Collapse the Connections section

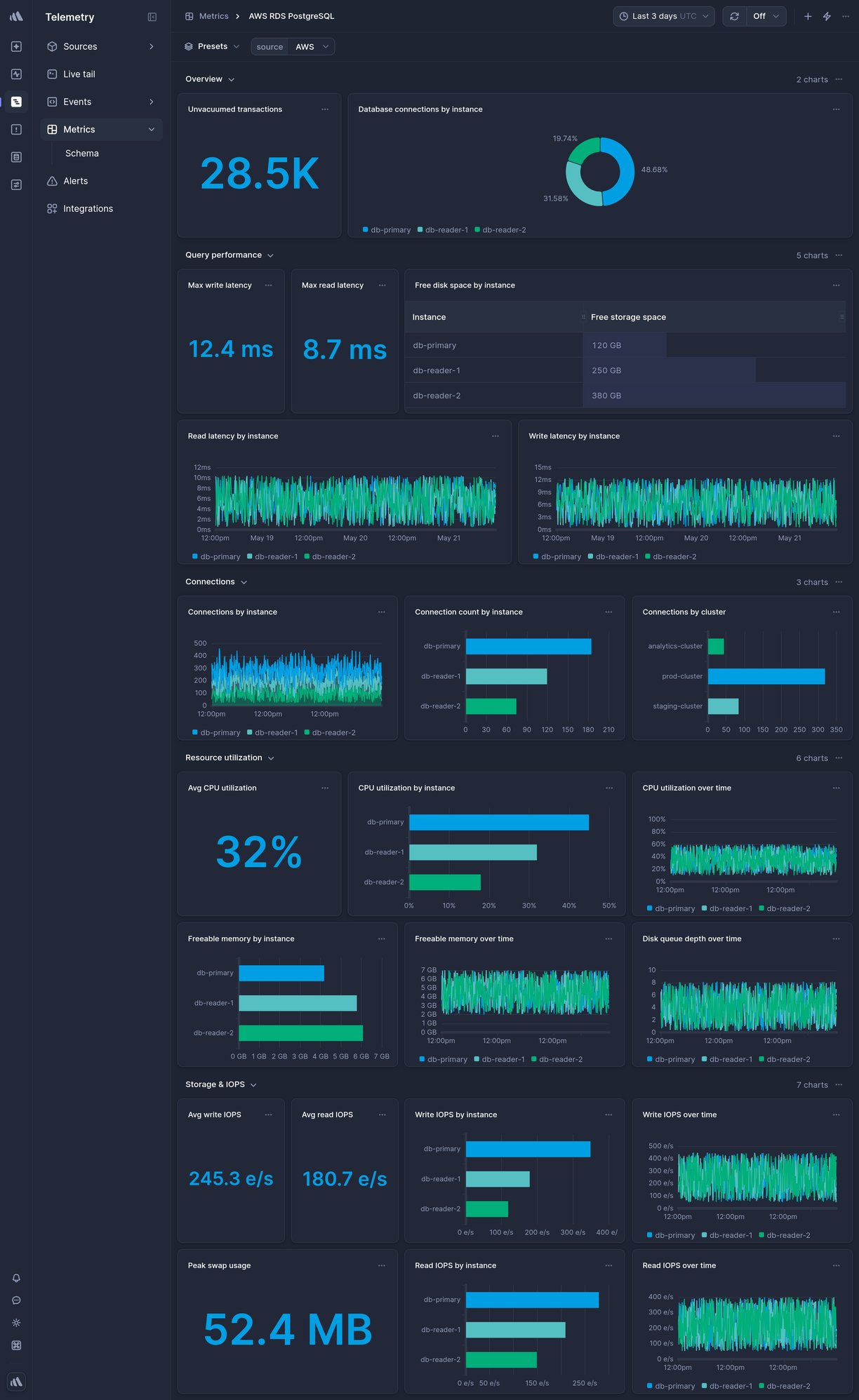point(244,583)
